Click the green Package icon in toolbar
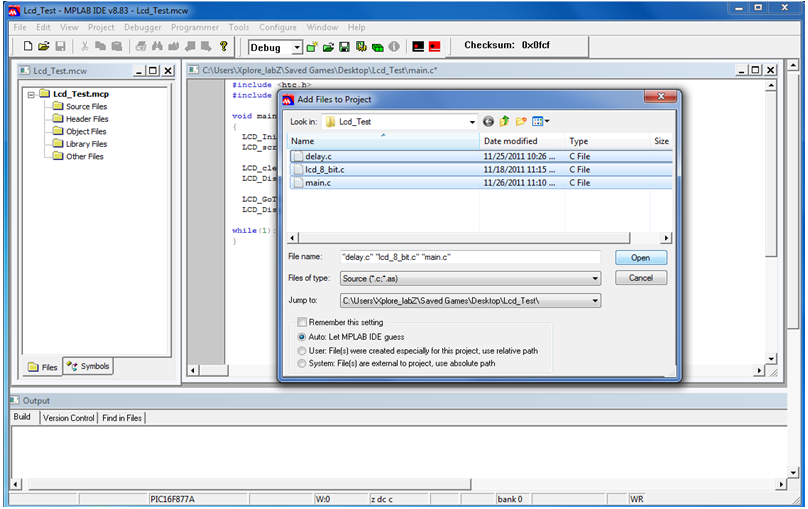 [x=378, y=47]
